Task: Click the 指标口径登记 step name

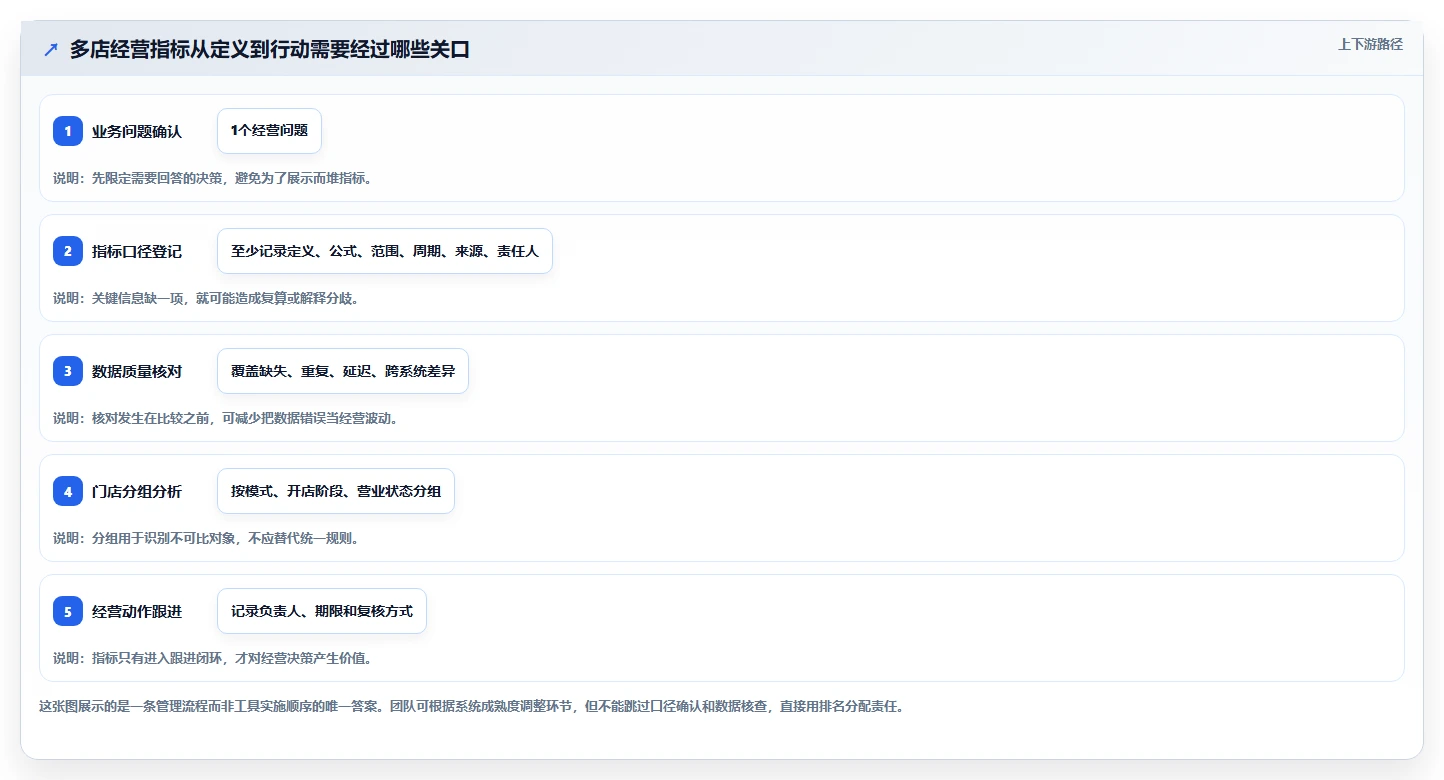Action: tap(137, 251)
